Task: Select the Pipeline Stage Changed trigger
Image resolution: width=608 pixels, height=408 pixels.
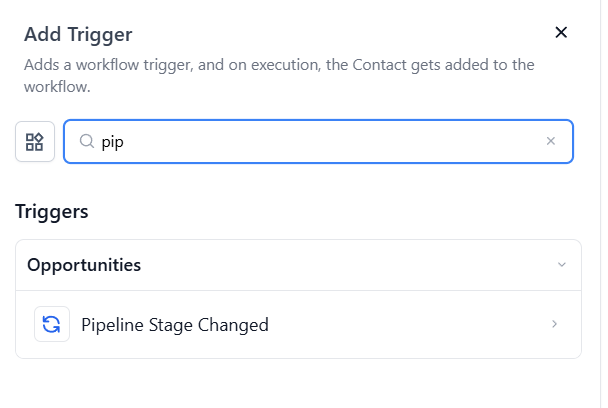Action: (x=175, y=324)
